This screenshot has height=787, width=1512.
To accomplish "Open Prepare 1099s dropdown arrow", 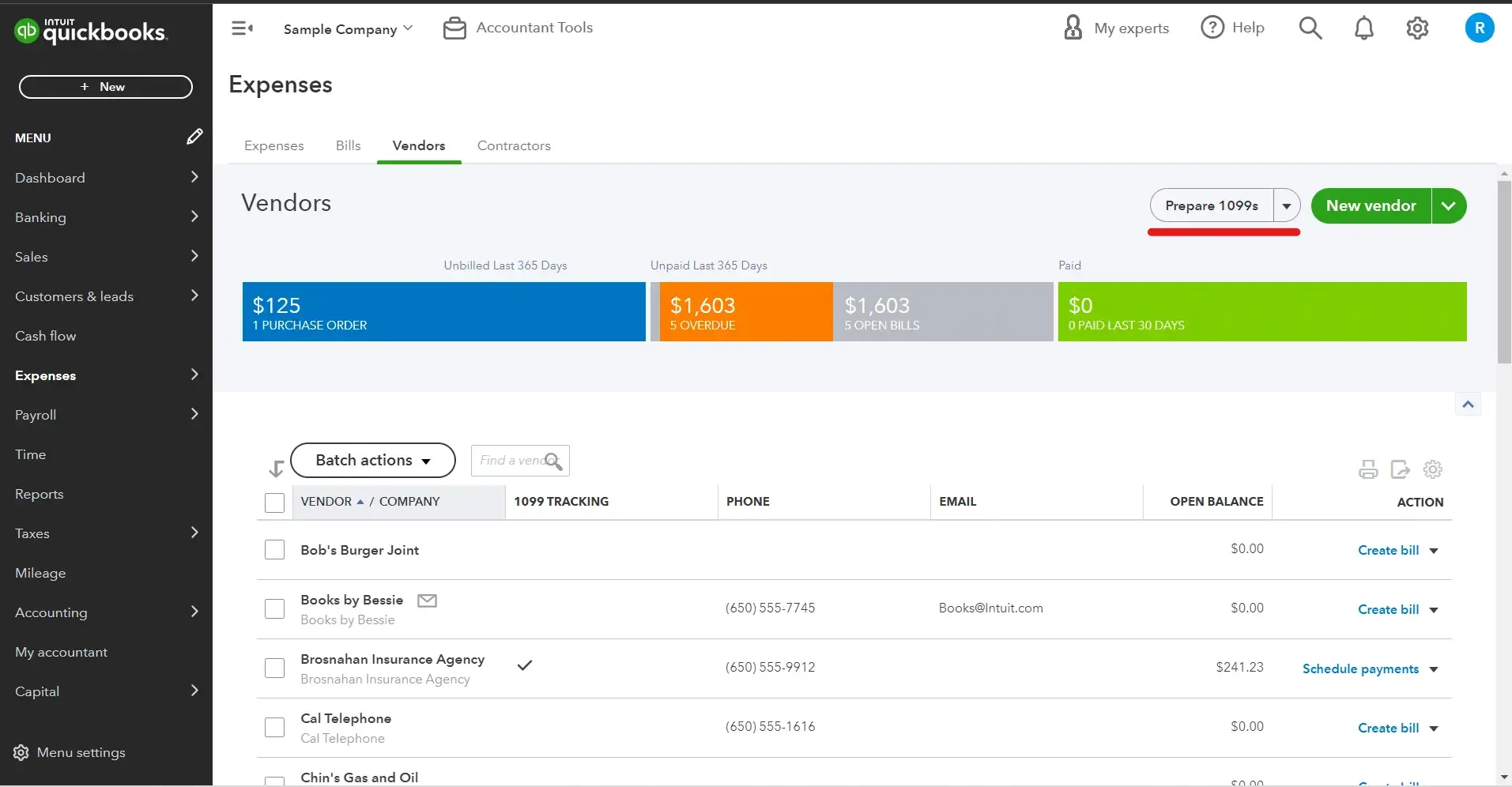I will click(1287, 205).
